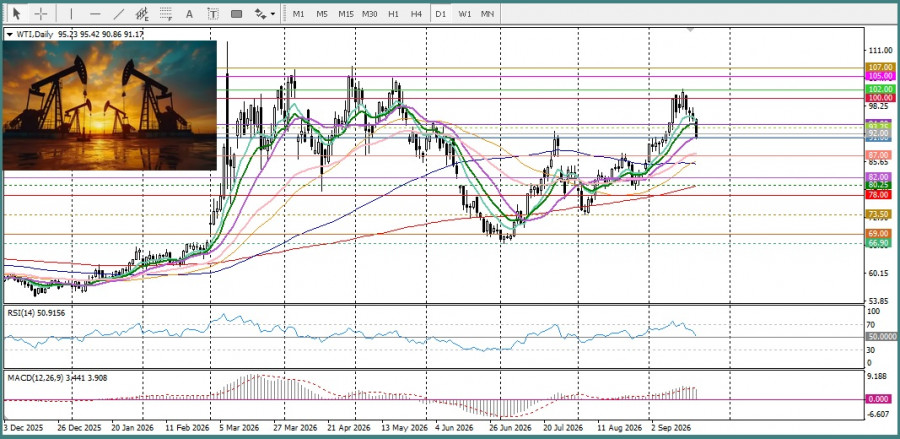Click the 5 Mar 2026 date label
Image resolution: width=900 pixels, height=439 pixels.
[242, 428]
